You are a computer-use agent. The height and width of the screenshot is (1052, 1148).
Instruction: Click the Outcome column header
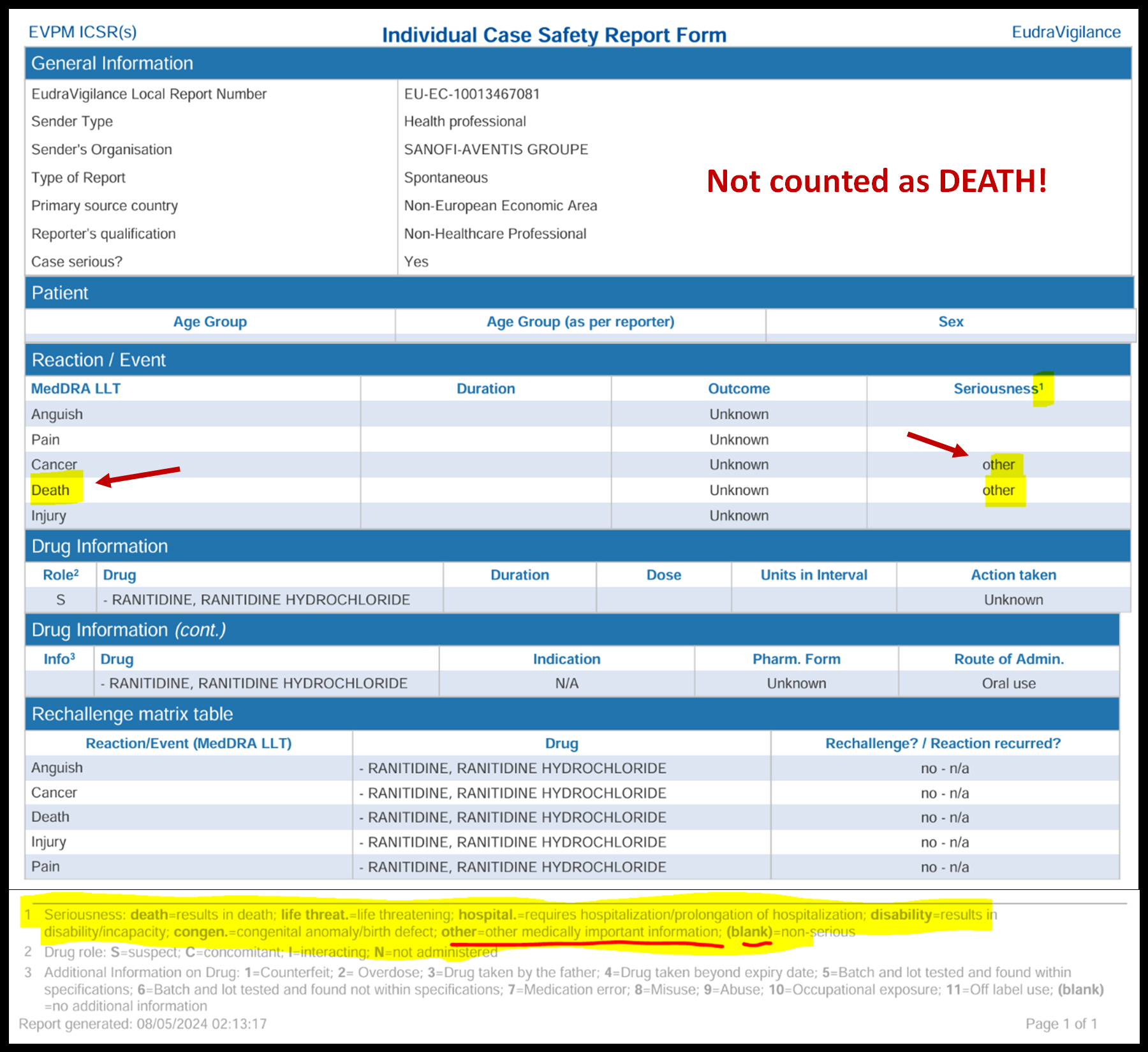[739, 389]
